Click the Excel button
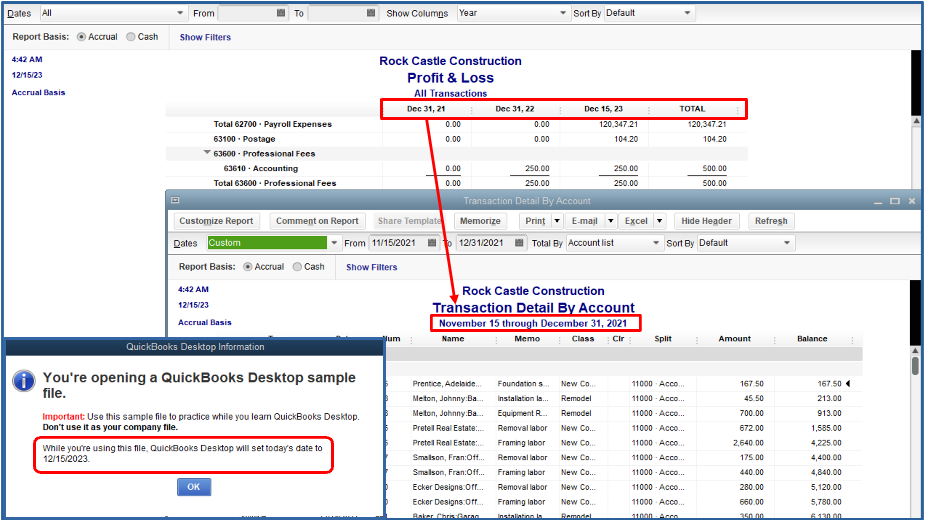This screenshot has width=925, height=520. coord(636,221)
